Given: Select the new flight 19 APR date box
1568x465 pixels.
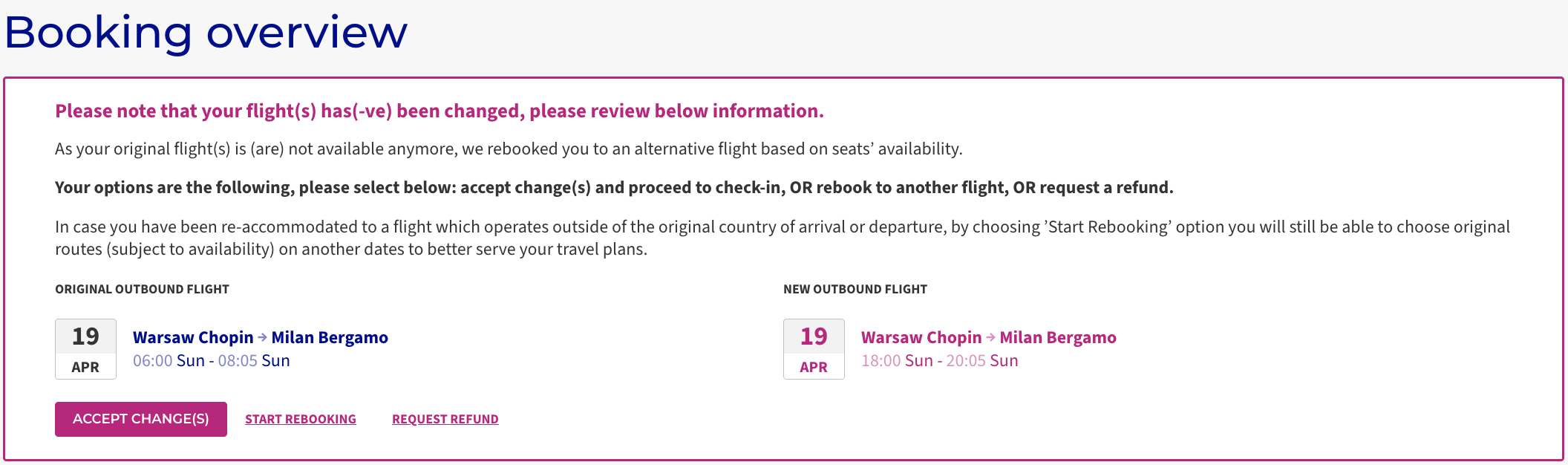Looking at the screenshot, I should pyautogui.click(x=814, y=349).
